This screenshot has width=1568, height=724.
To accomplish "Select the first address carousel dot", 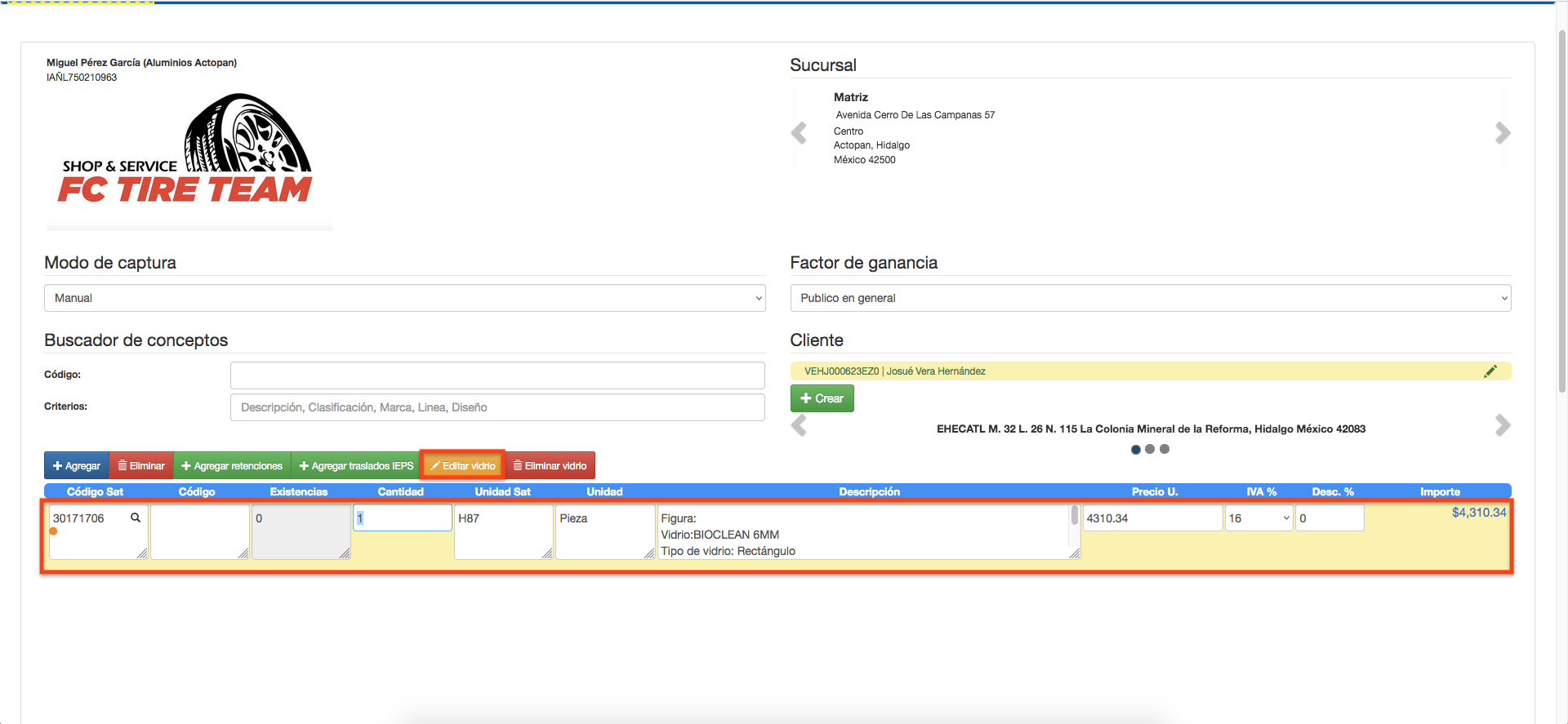I will 1135,449.
